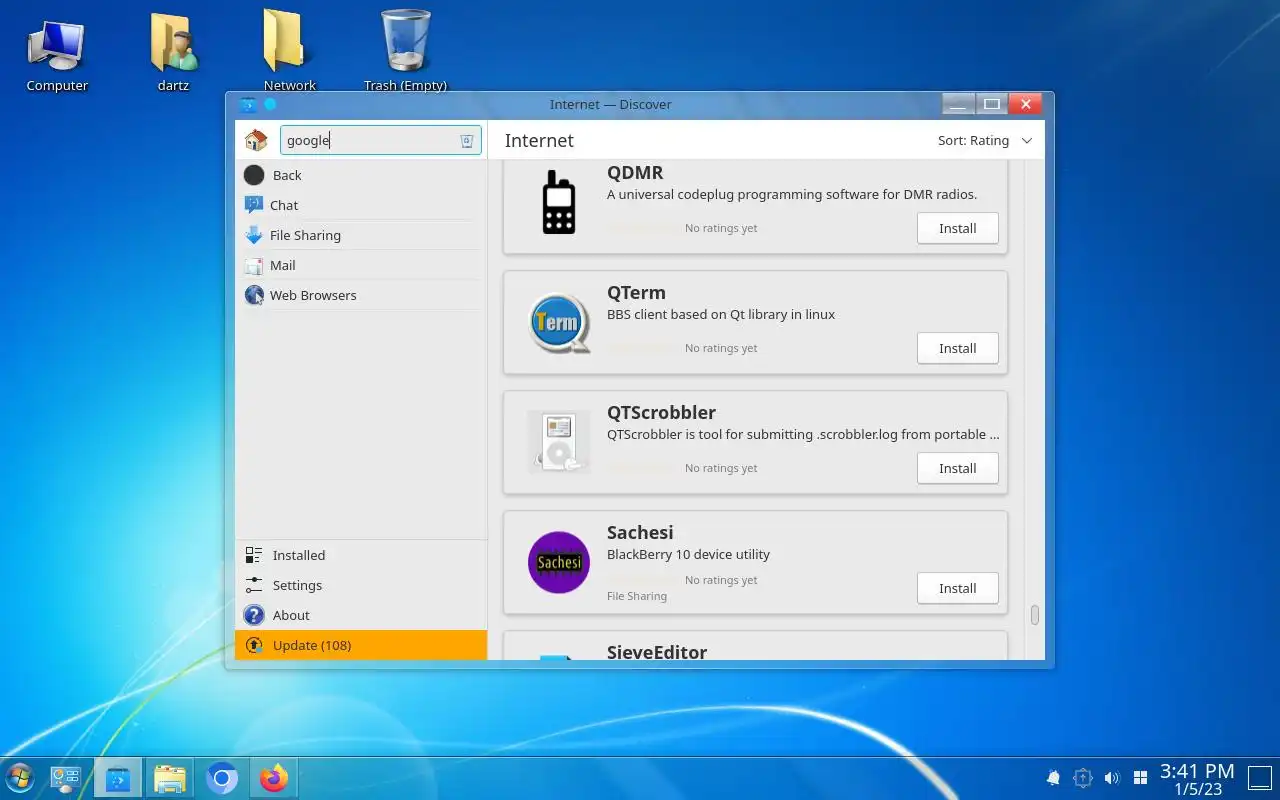
Task: Click the Discover home icon
Action: [x=256, y=140]
